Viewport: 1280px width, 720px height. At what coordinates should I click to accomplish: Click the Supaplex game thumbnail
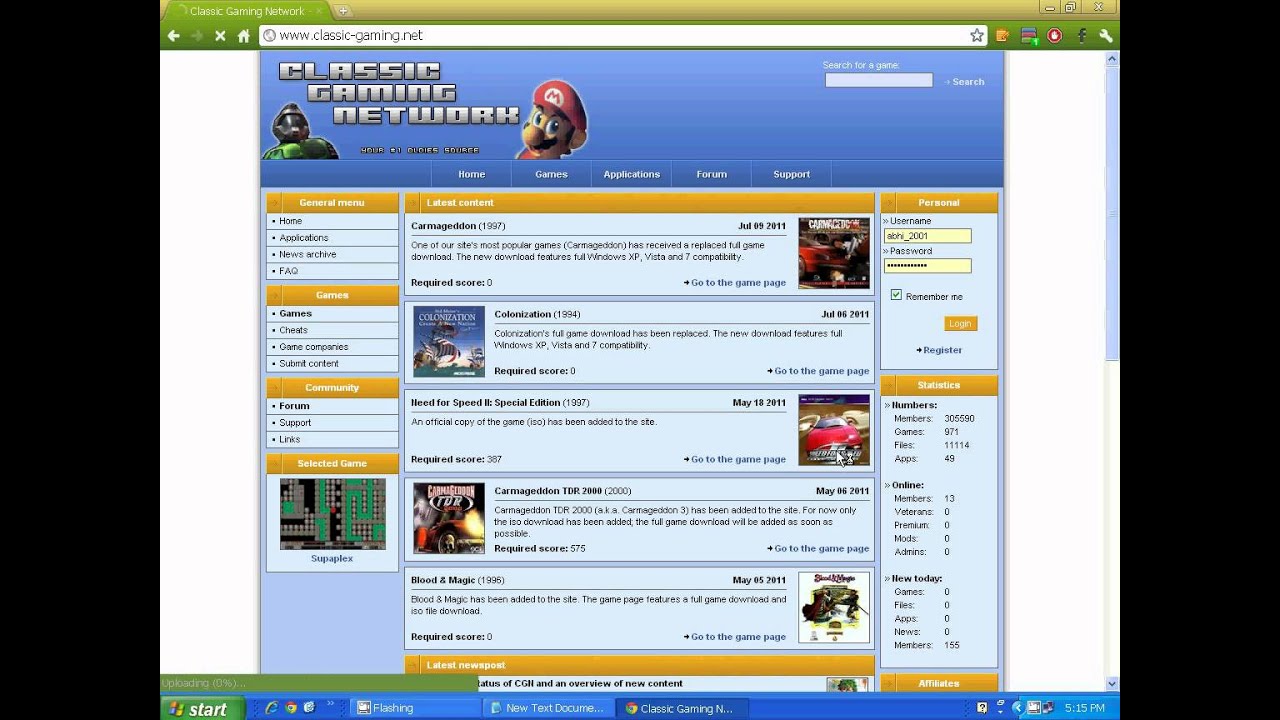pos(332,514)
